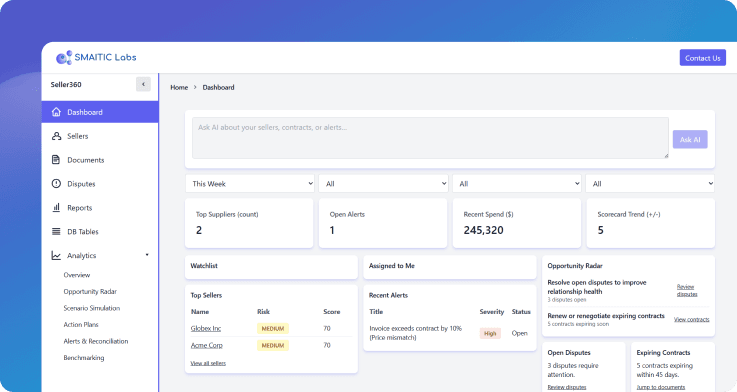Click the Documents file icon
The height and width of the screenshot is (392, 737).
pyautogui.click(x=56, y=160)
